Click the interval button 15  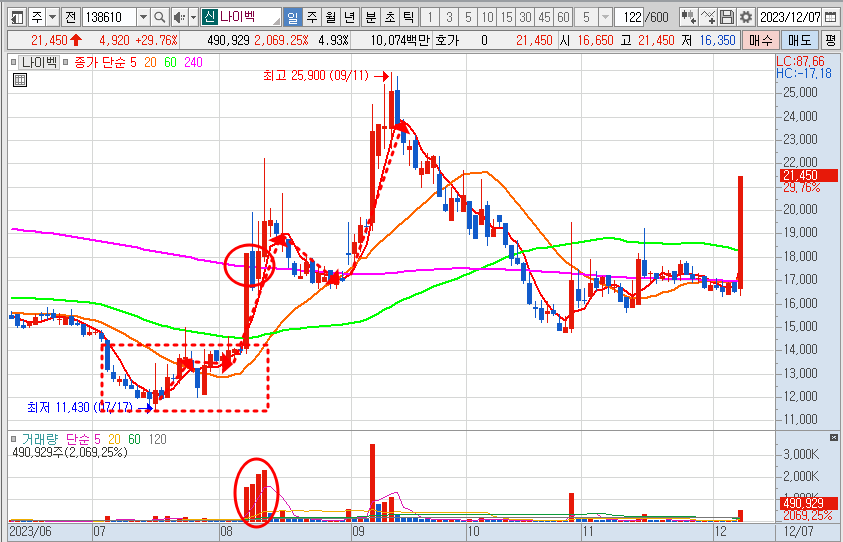[x=506, y=18]
